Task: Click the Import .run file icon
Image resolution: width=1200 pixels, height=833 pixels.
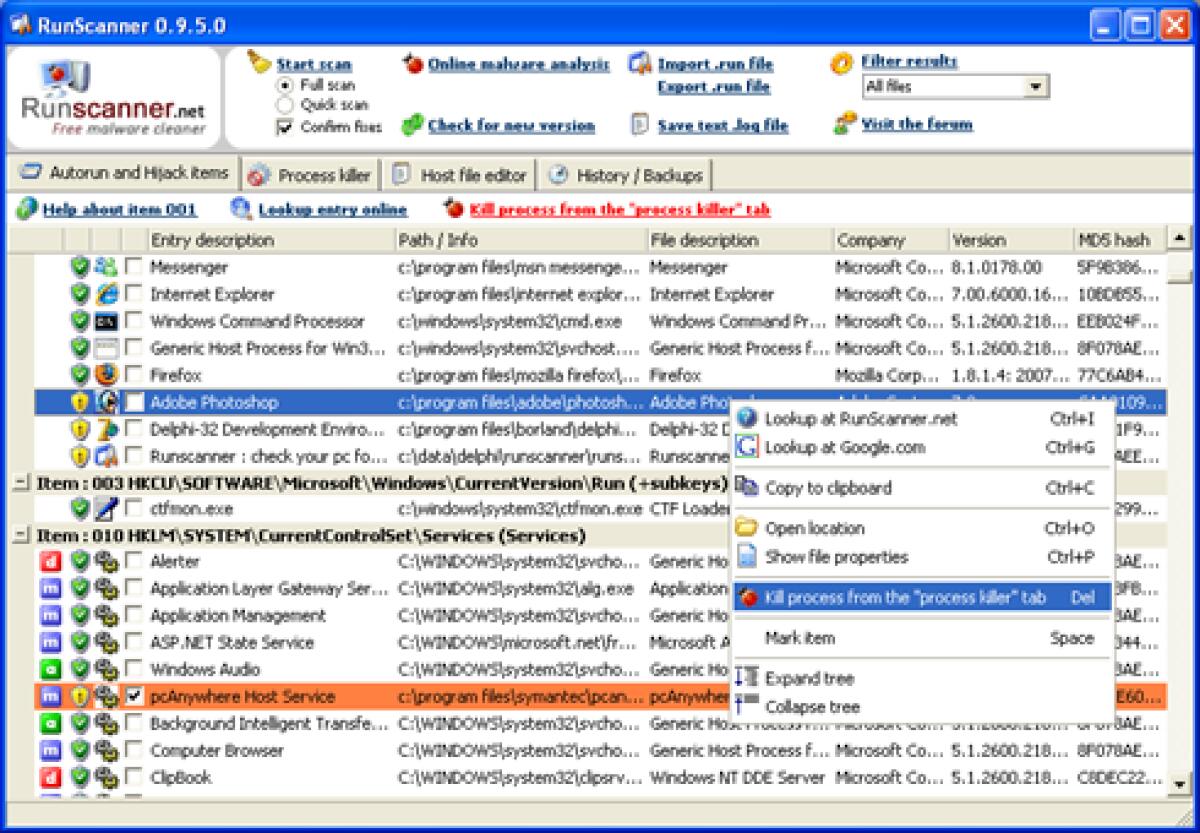Action: [x=640, y=64]
